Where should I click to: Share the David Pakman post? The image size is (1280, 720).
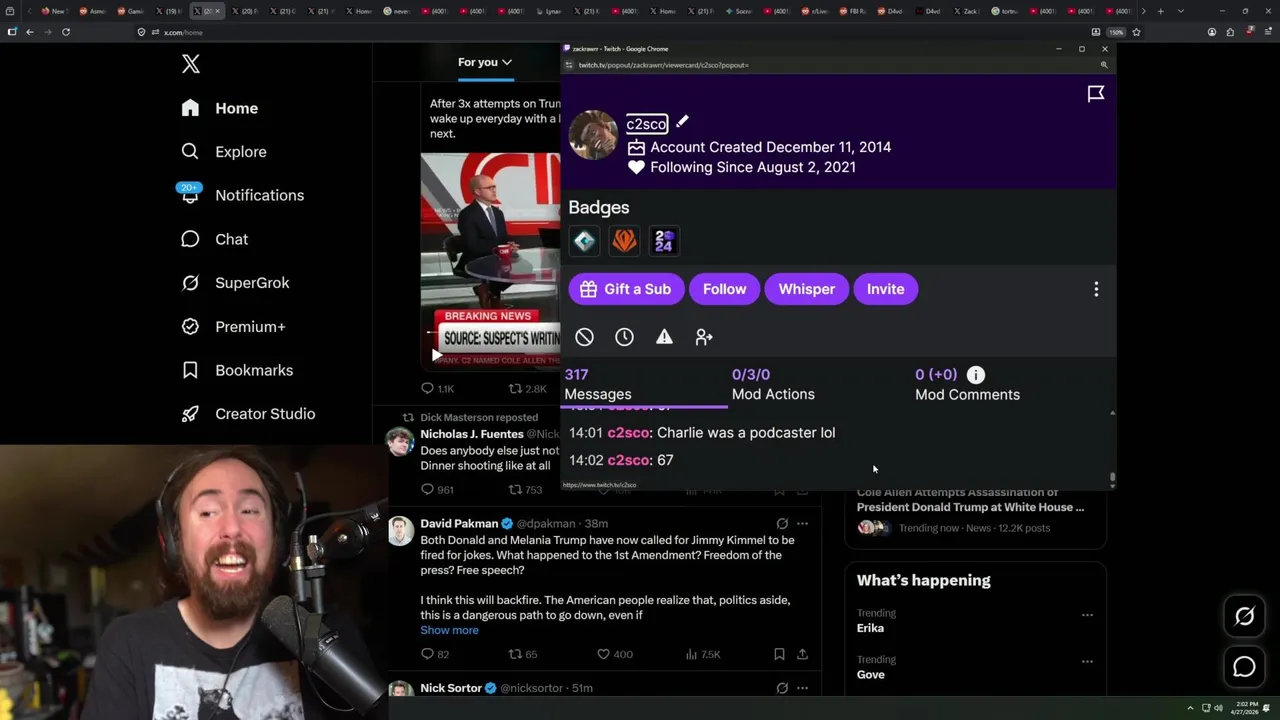tap(802, 654)
